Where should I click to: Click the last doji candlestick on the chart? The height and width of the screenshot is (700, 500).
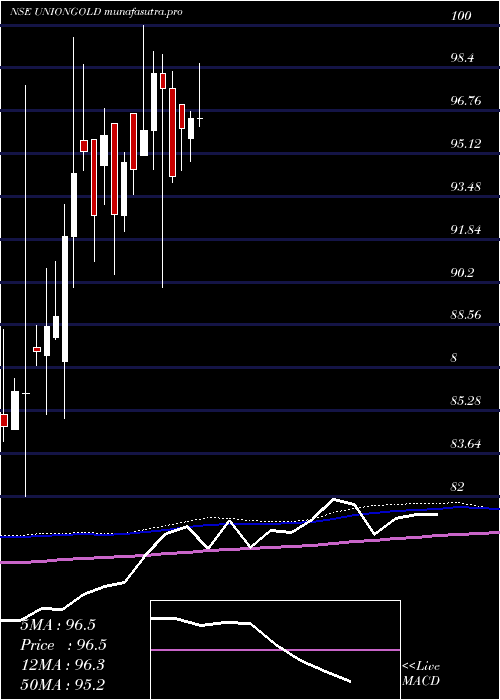pyautogui.click(x=200, y=118)
